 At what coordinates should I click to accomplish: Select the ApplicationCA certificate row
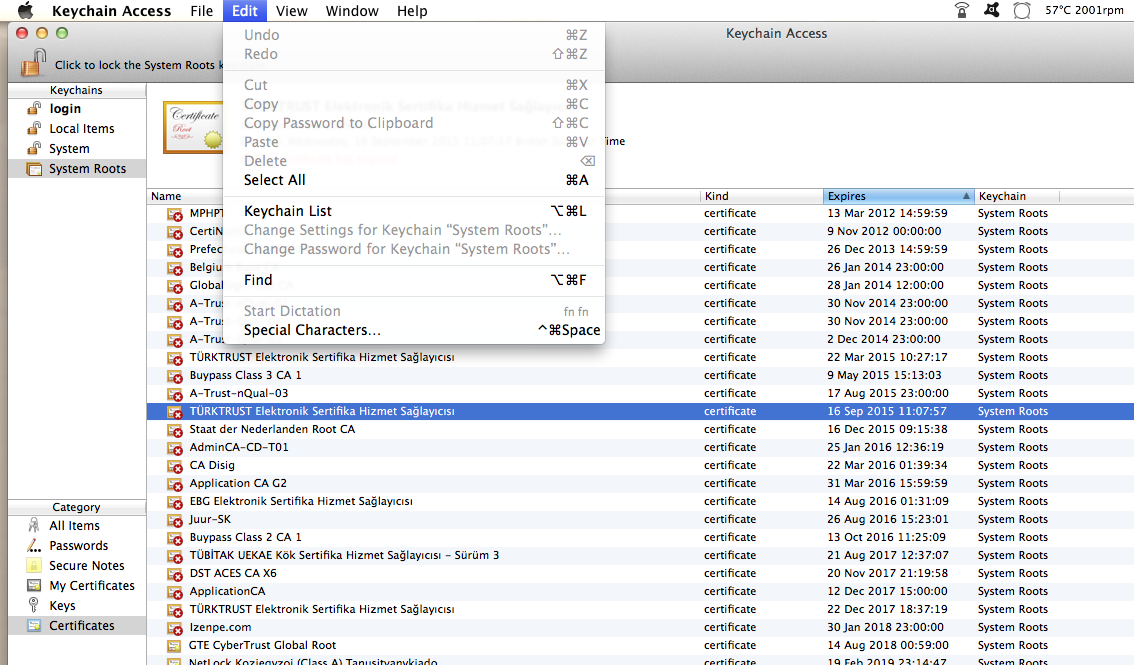[x=640, y=591]
